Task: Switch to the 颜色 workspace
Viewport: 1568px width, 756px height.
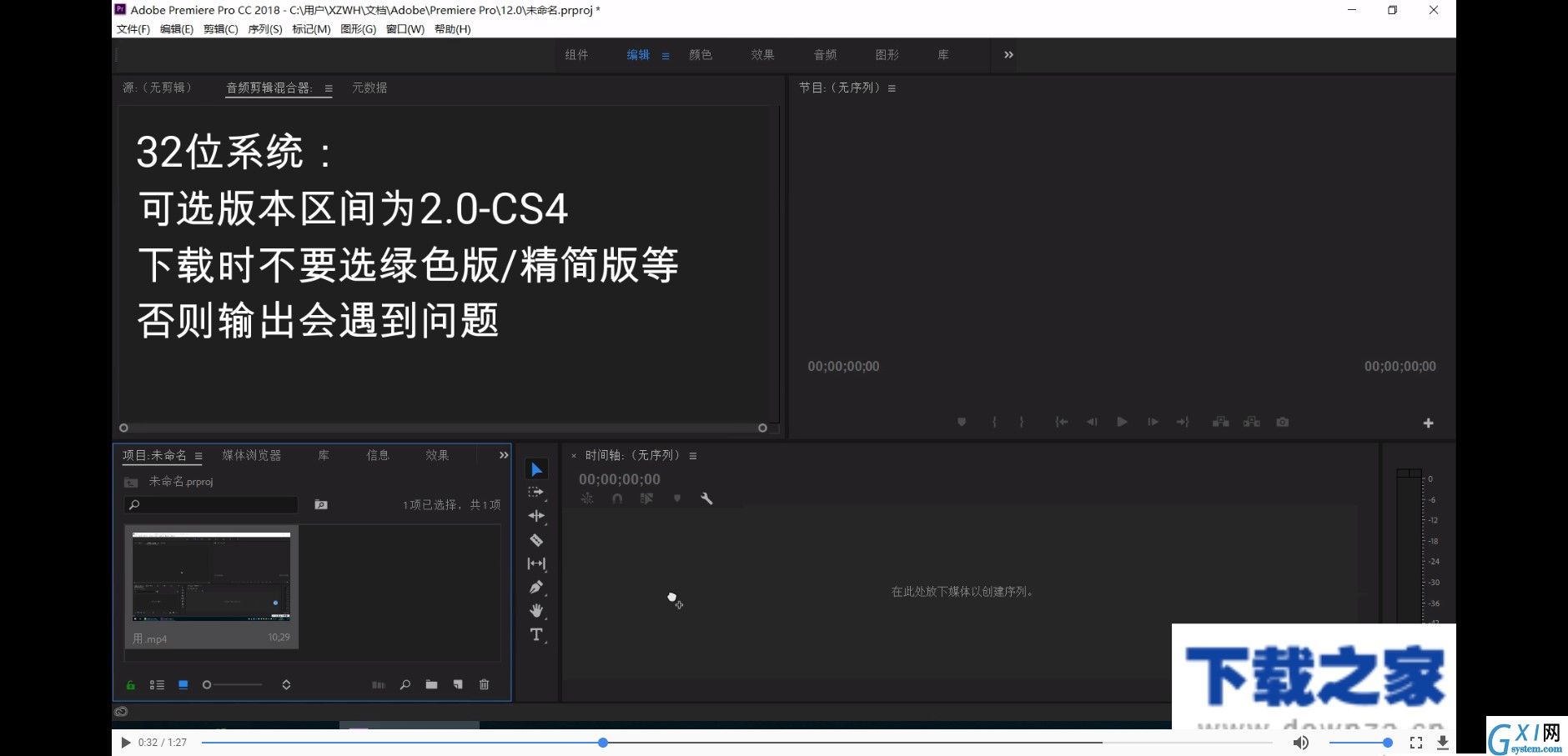Action: (701, 55)
